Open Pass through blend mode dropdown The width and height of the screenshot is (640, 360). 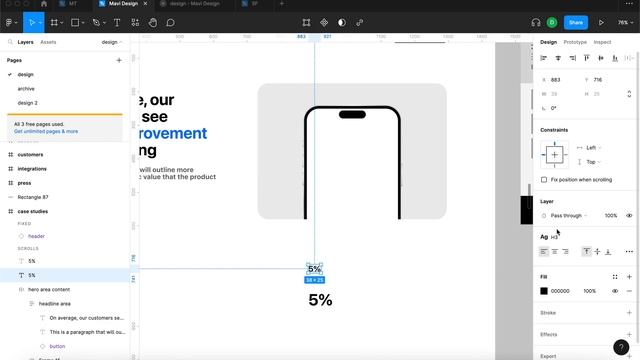coord(569,216)
